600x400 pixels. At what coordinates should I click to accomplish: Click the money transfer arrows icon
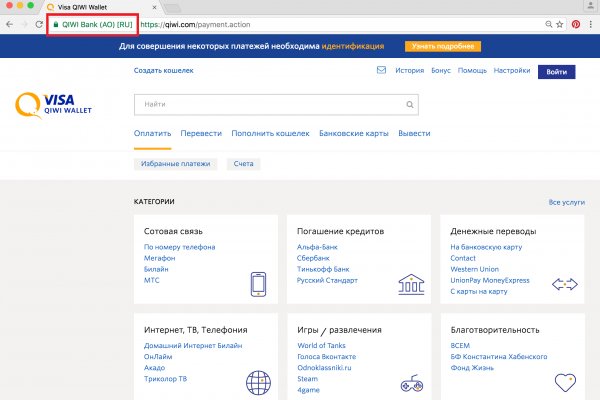(x=566, y=285)
